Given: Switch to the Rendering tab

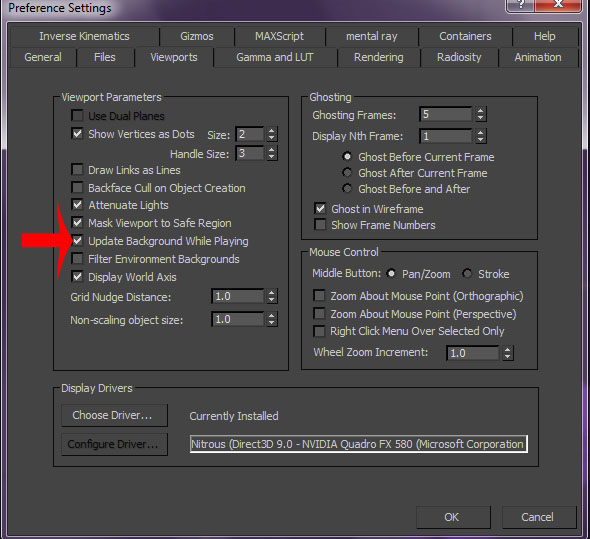Looking at the screenshot, I should tap(379, 57).
